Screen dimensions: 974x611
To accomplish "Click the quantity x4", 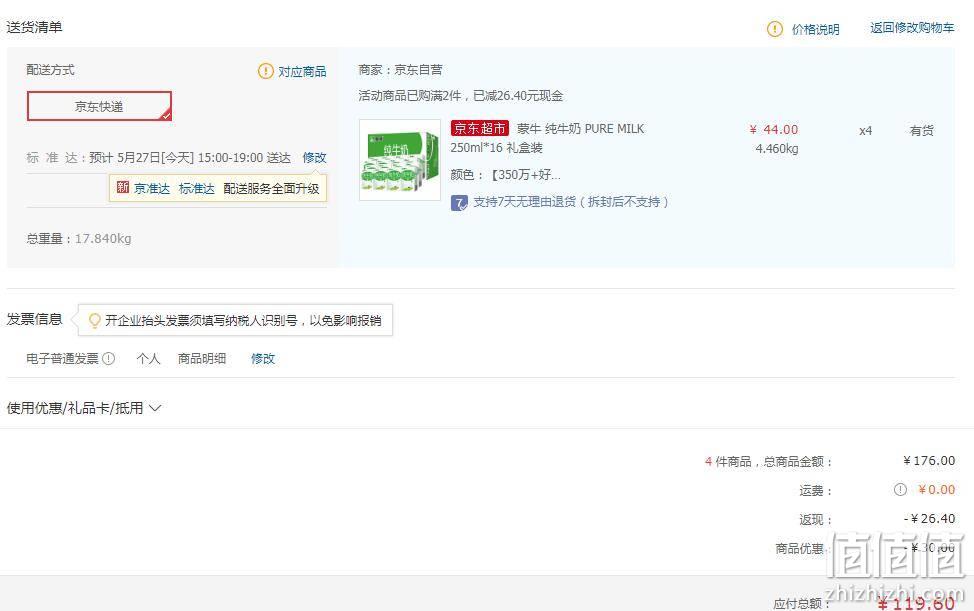I will pos(865,130).
